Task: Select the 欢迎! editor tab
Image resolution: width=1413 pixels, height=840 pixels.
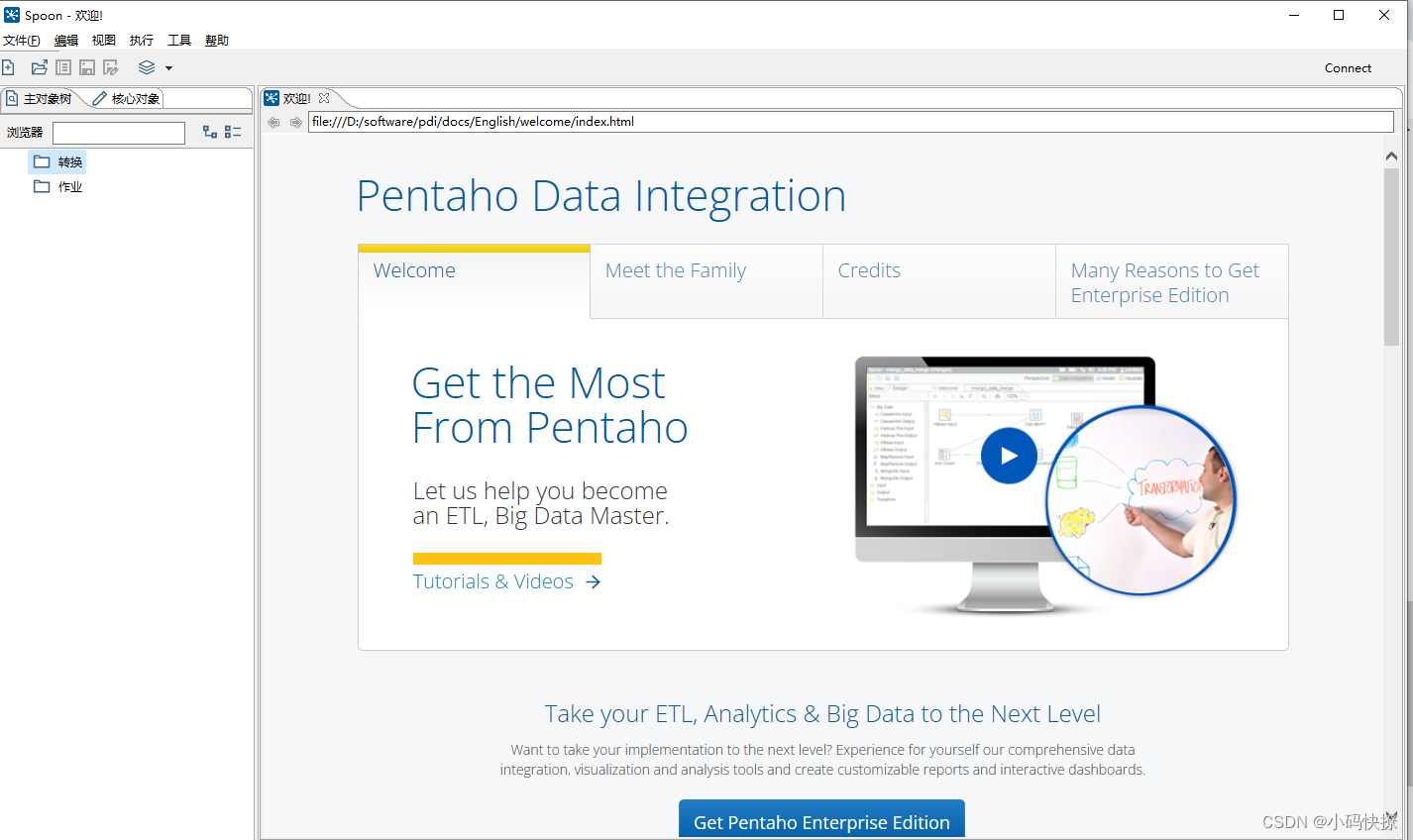Action: point(296,98)
